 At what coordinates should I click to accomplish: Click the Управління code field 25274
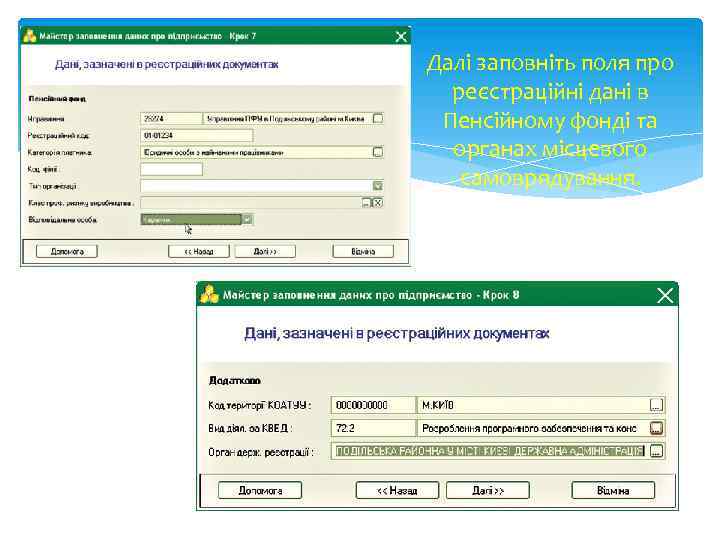(171, 118)
